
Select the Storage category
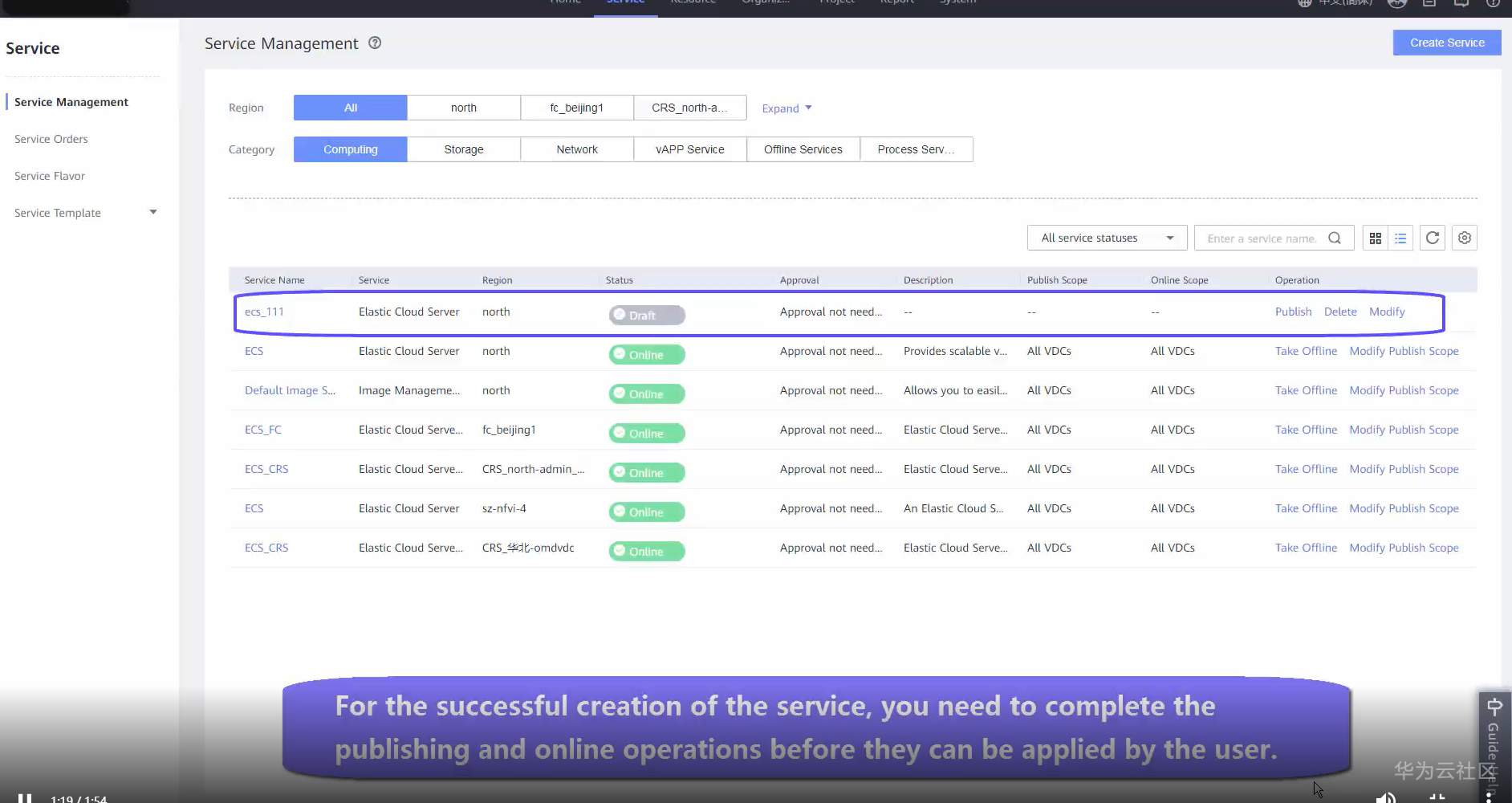coord(464,149)
